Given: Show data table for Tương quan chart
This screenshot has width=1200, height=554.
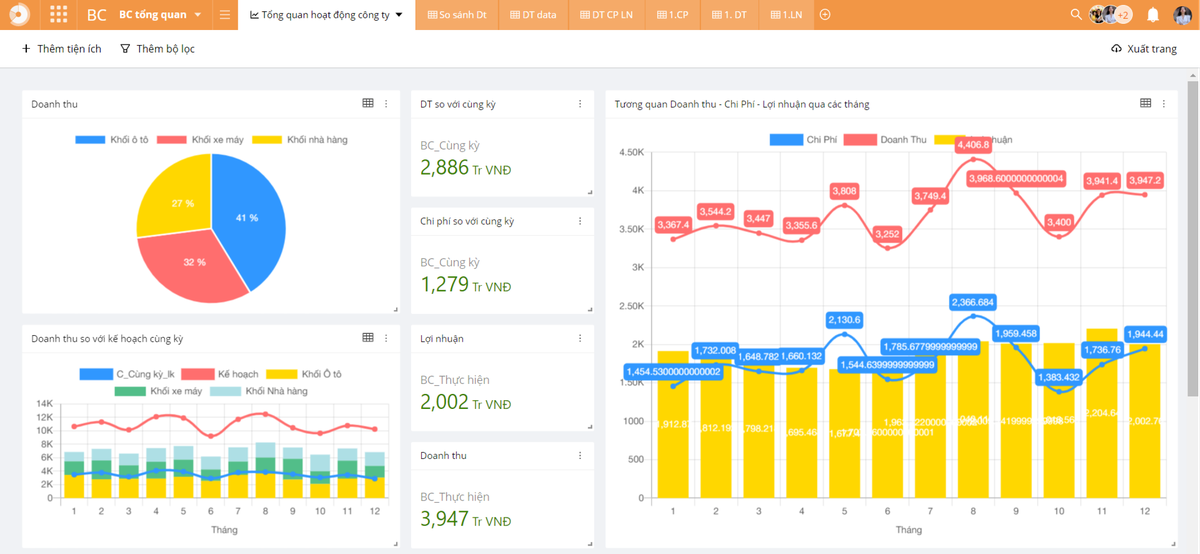Looking at the screenshot, I should pyautogui.click(x=1146, y=103).
